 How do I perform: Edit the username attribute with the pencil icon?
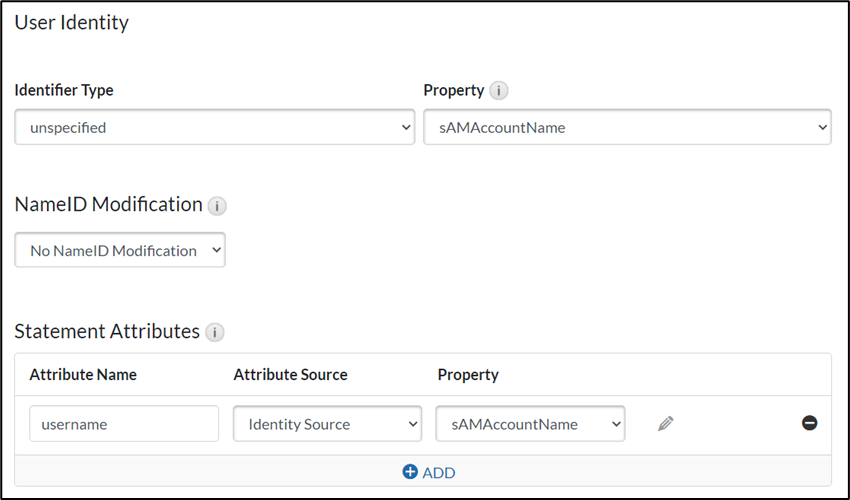(x=666, y=424)
